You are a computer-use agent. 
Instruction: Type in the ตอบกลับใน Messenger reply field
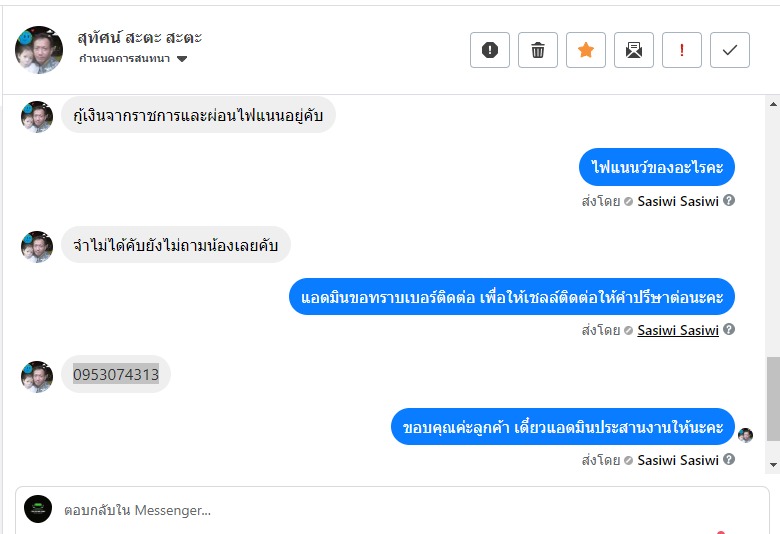[400, 510]
